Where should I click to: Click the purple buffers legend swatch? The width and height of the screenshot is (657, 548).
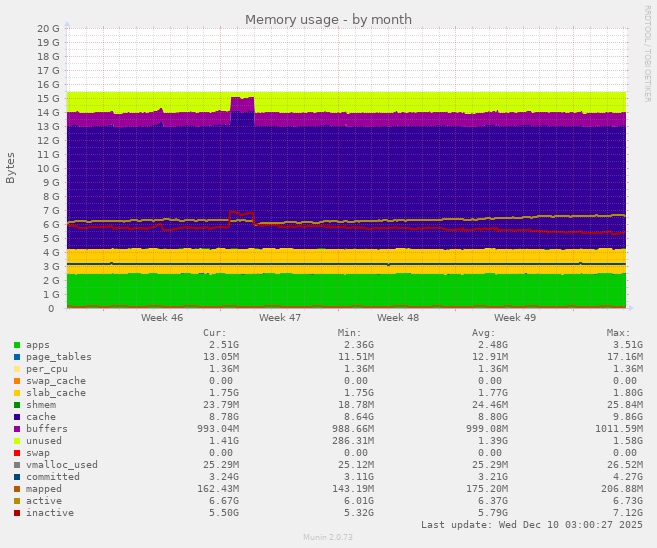17,429
